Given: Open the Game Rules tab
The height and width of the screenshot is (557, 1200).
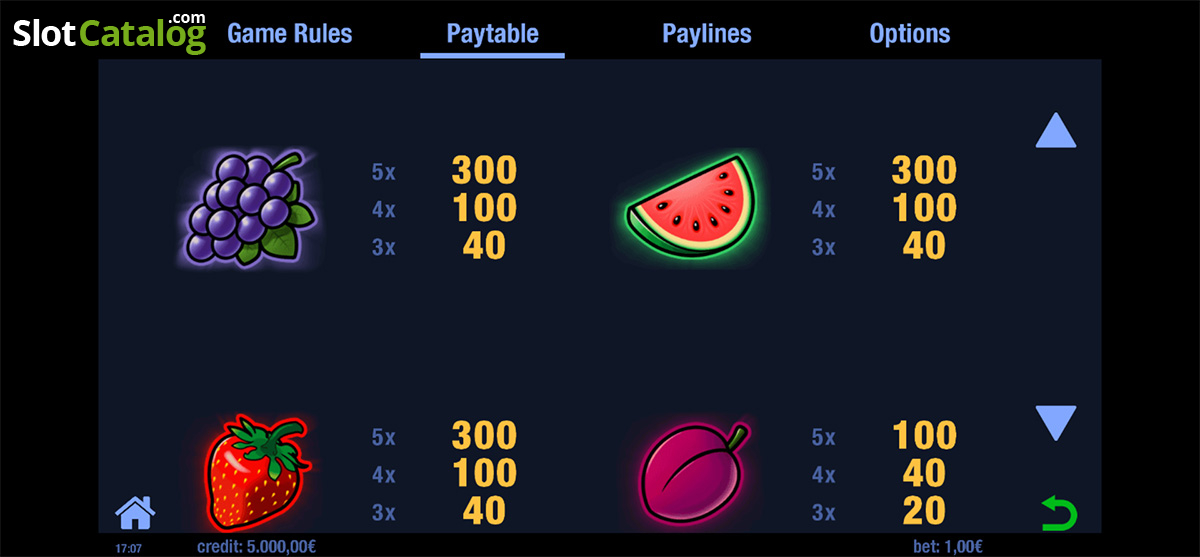Looking at the screenshot, I should click(x=290, y=33).
